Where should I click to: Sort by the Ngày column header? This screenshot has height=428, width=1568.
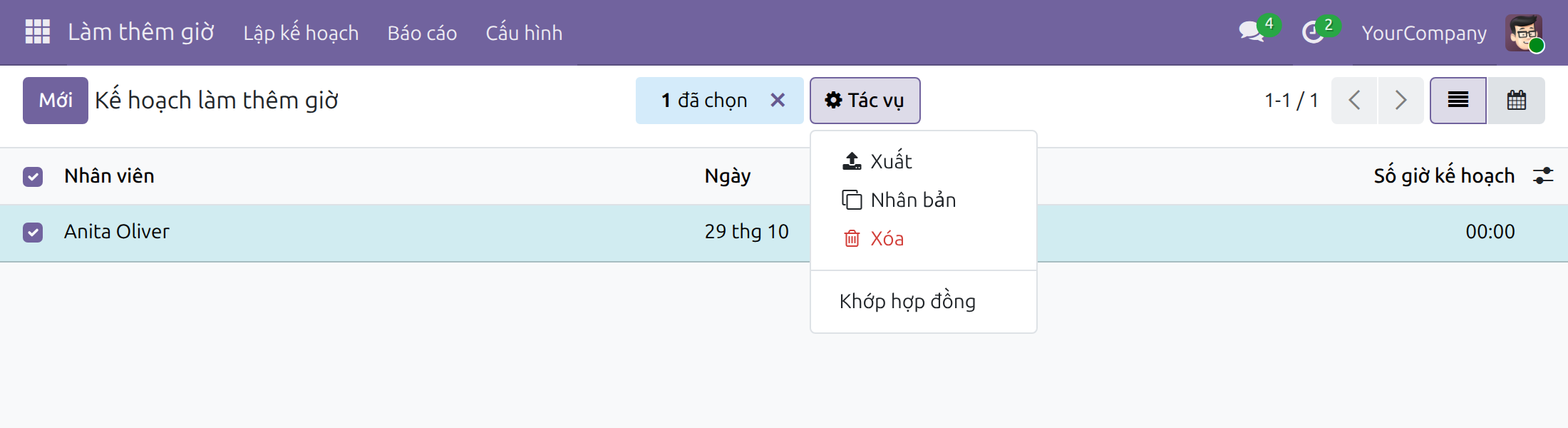click(x=728, y=175)
